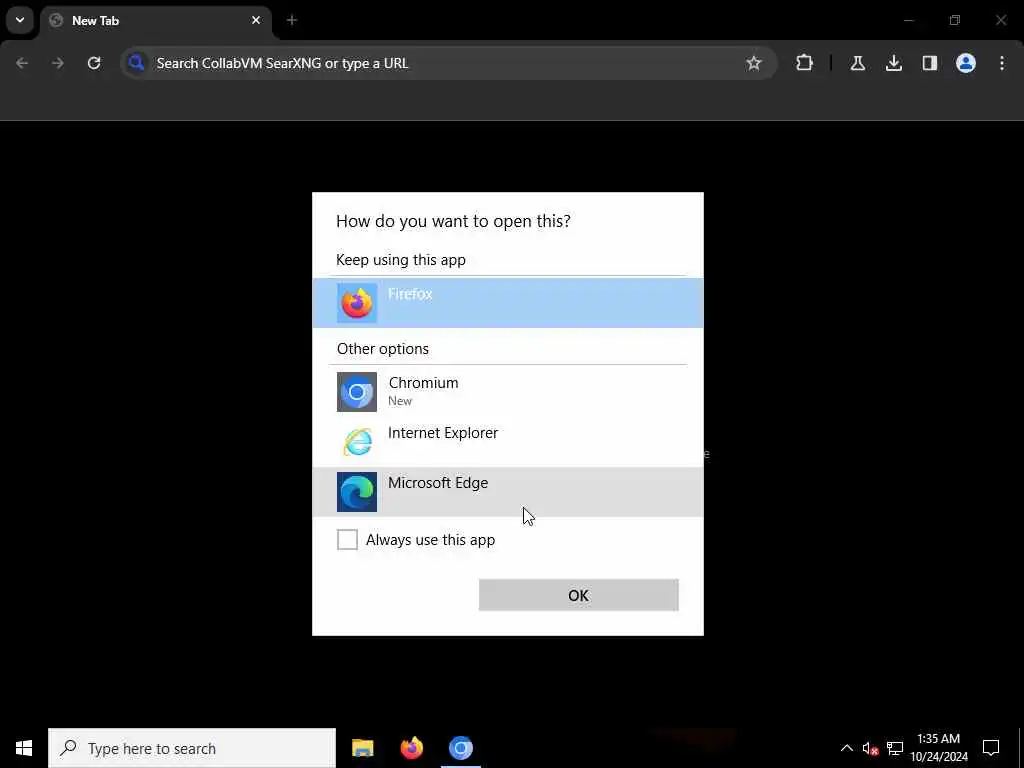Screen dimensions: 1024x768
Task: Go back using the back arrow
Action: (x=22, y=63)
